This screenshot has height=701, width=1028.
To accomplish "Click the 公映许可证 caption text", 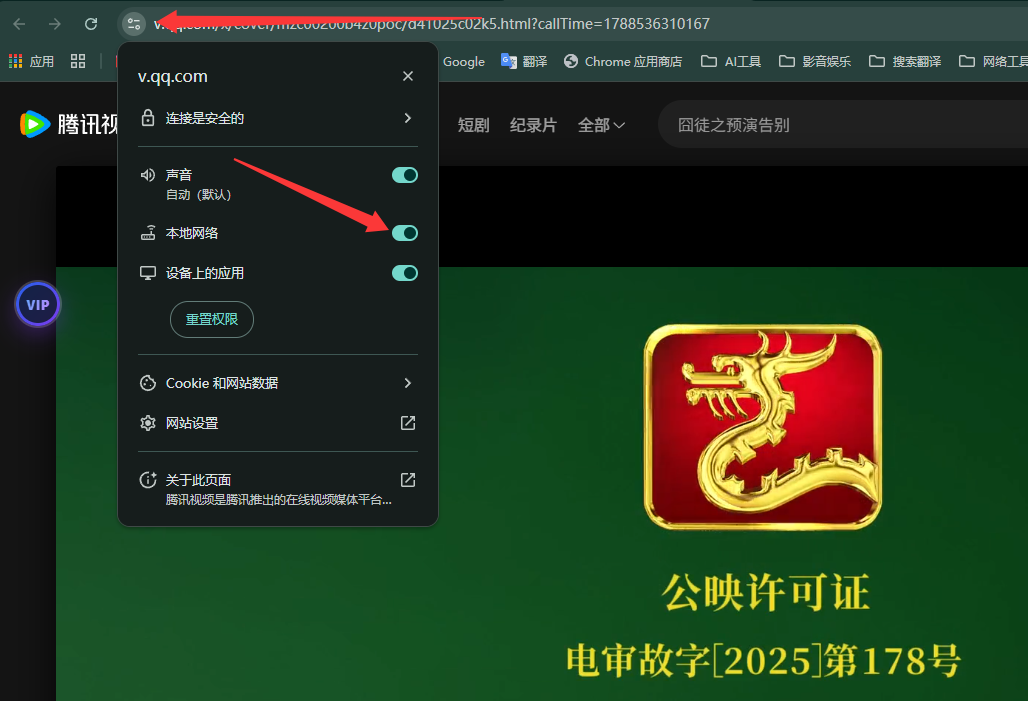I will [x=765, y=592].
